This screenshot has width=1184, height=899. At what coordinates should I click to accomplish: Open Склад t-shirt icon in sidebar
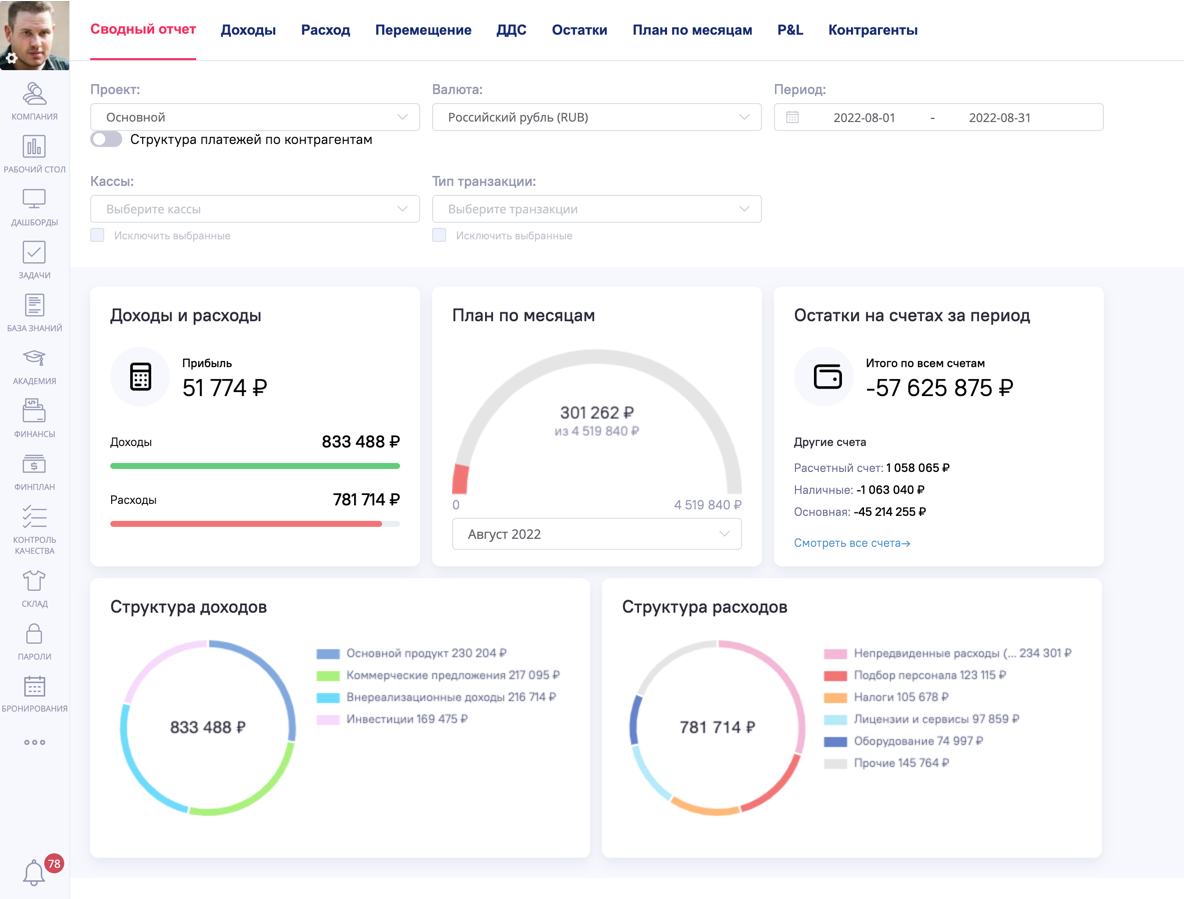click(34, 587)
